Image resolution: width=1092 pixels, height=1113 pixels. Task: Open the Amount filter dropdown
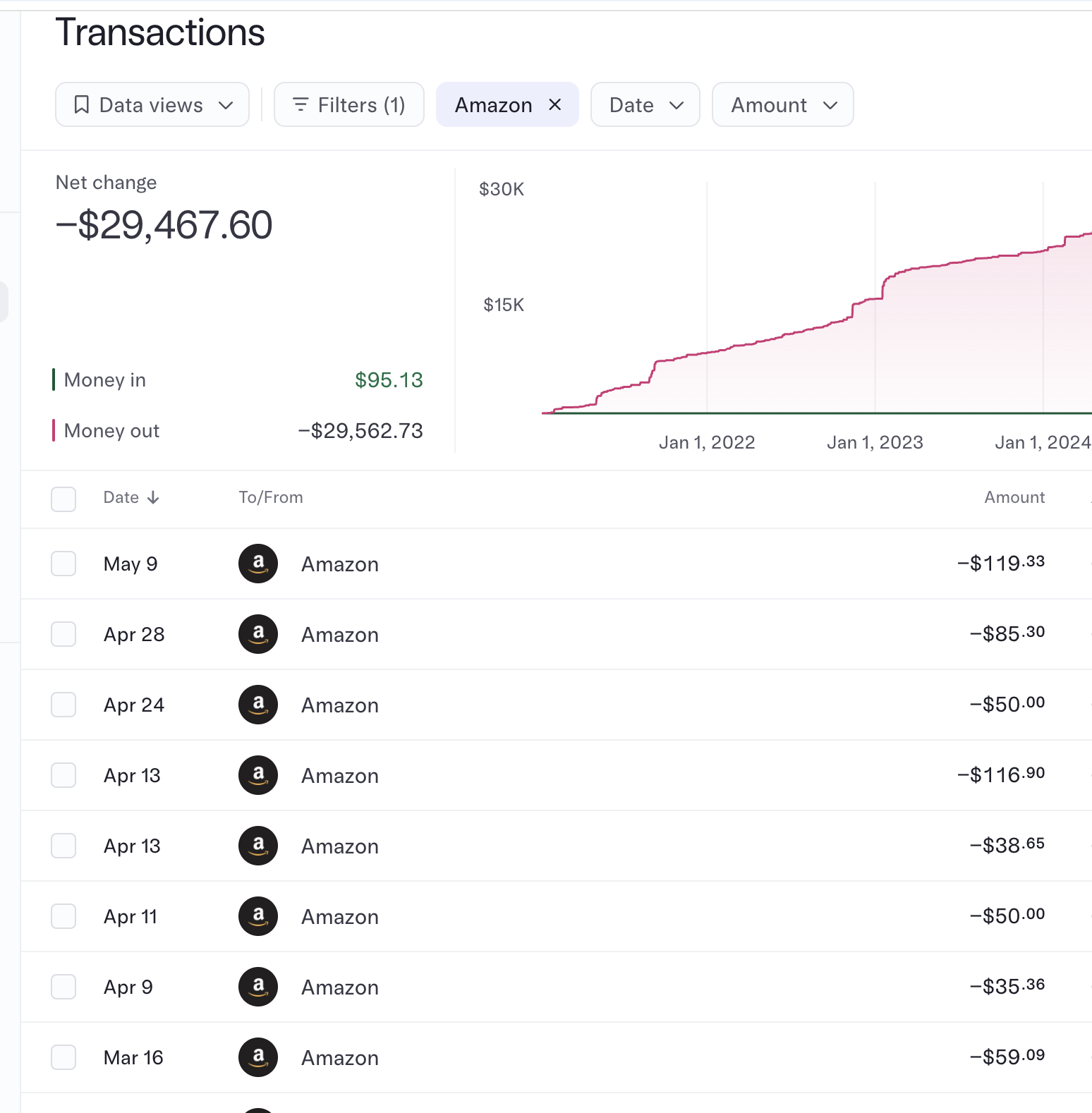coord(783,104)
